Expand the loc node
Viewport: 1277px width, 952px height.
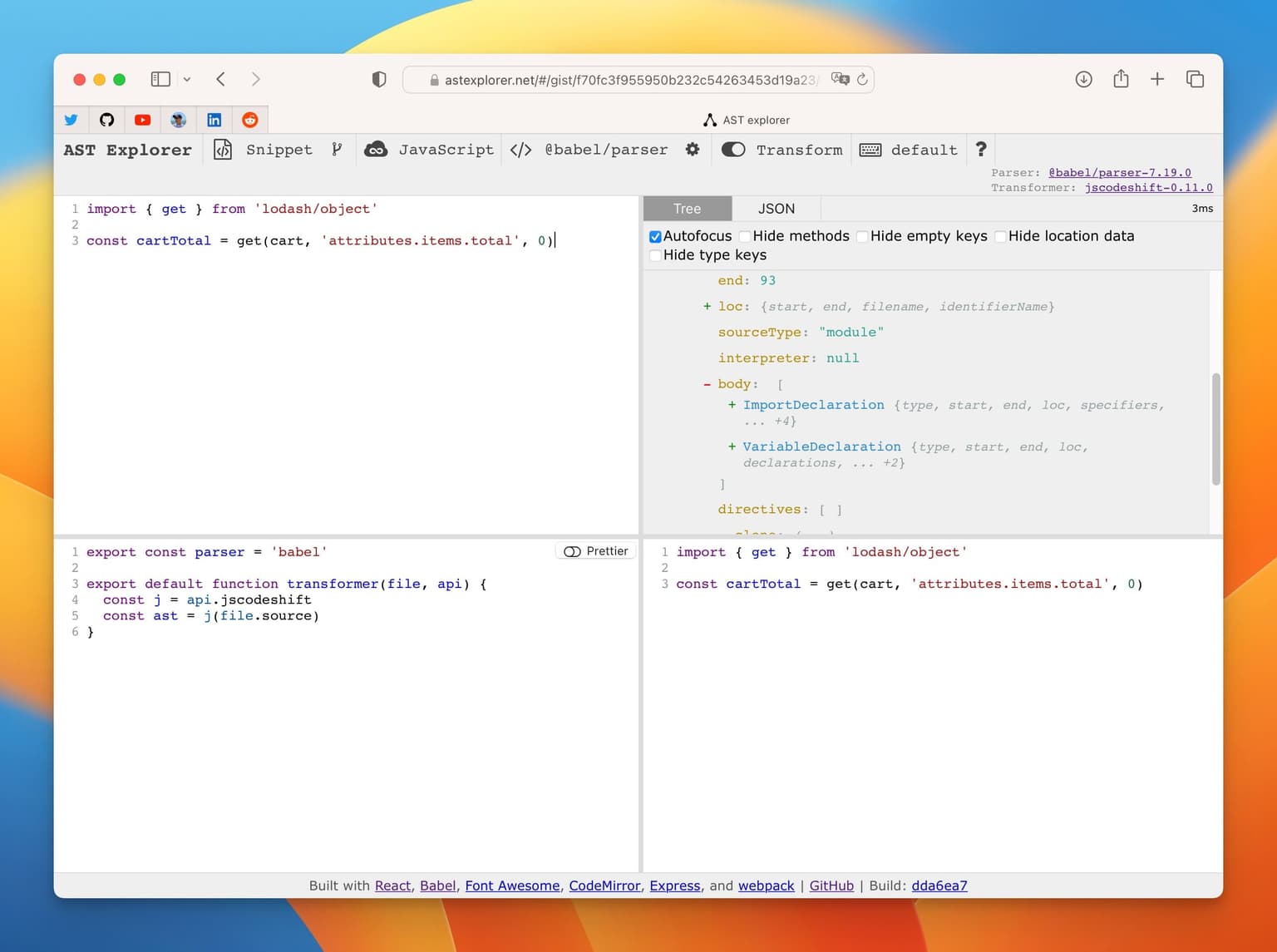click(x=707, y=306)
